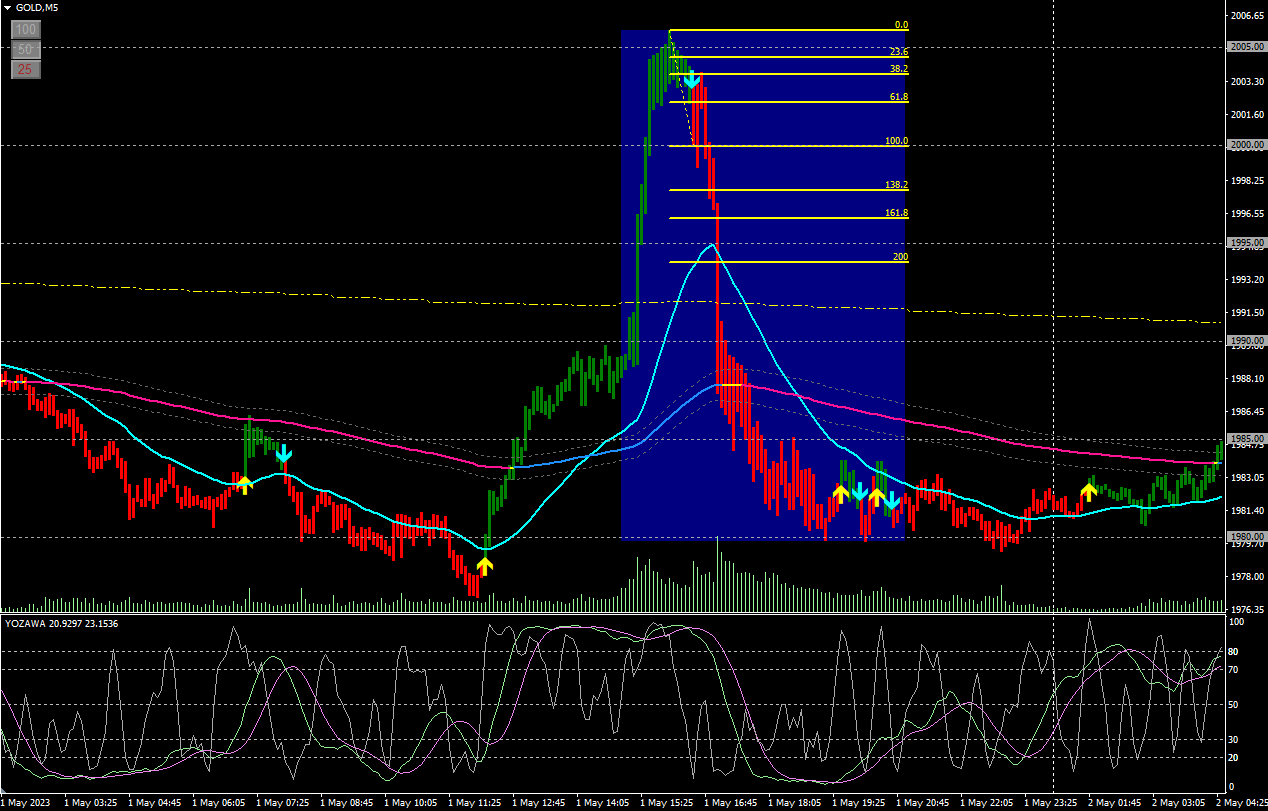Click the 1980.00 price tag on price axis
Viewport: 1268px width, 811px height.
(1245, 537)
